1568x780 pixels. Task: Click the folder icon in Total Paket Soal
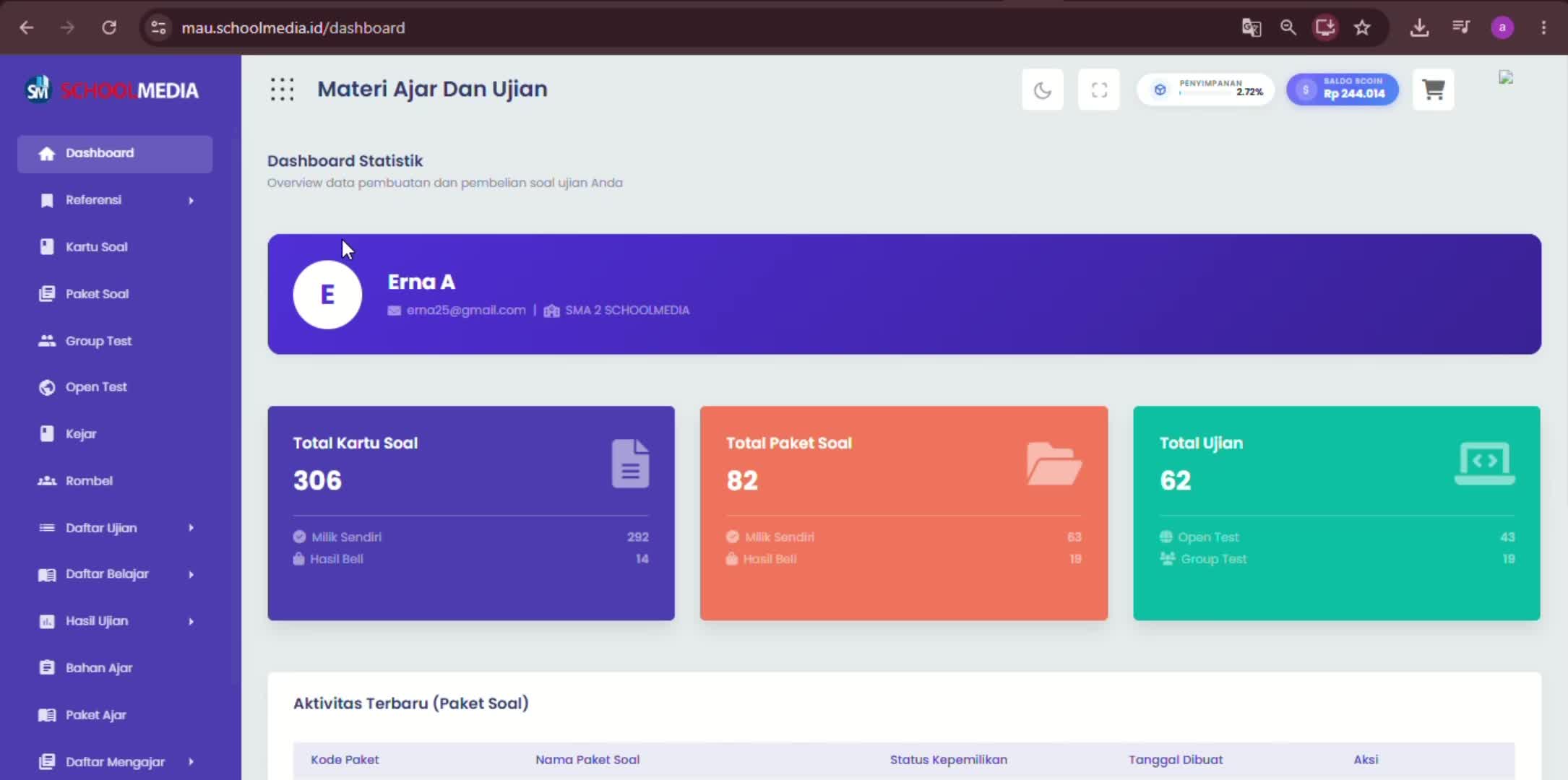[1054, 464]
